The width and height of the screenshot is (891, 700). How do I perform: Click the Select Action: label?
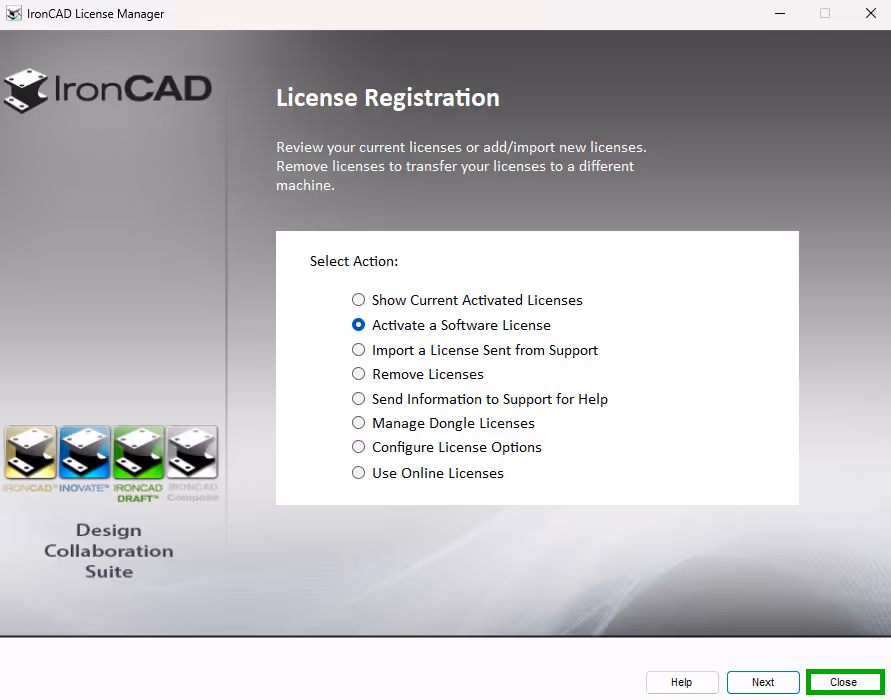pos(354,261)
